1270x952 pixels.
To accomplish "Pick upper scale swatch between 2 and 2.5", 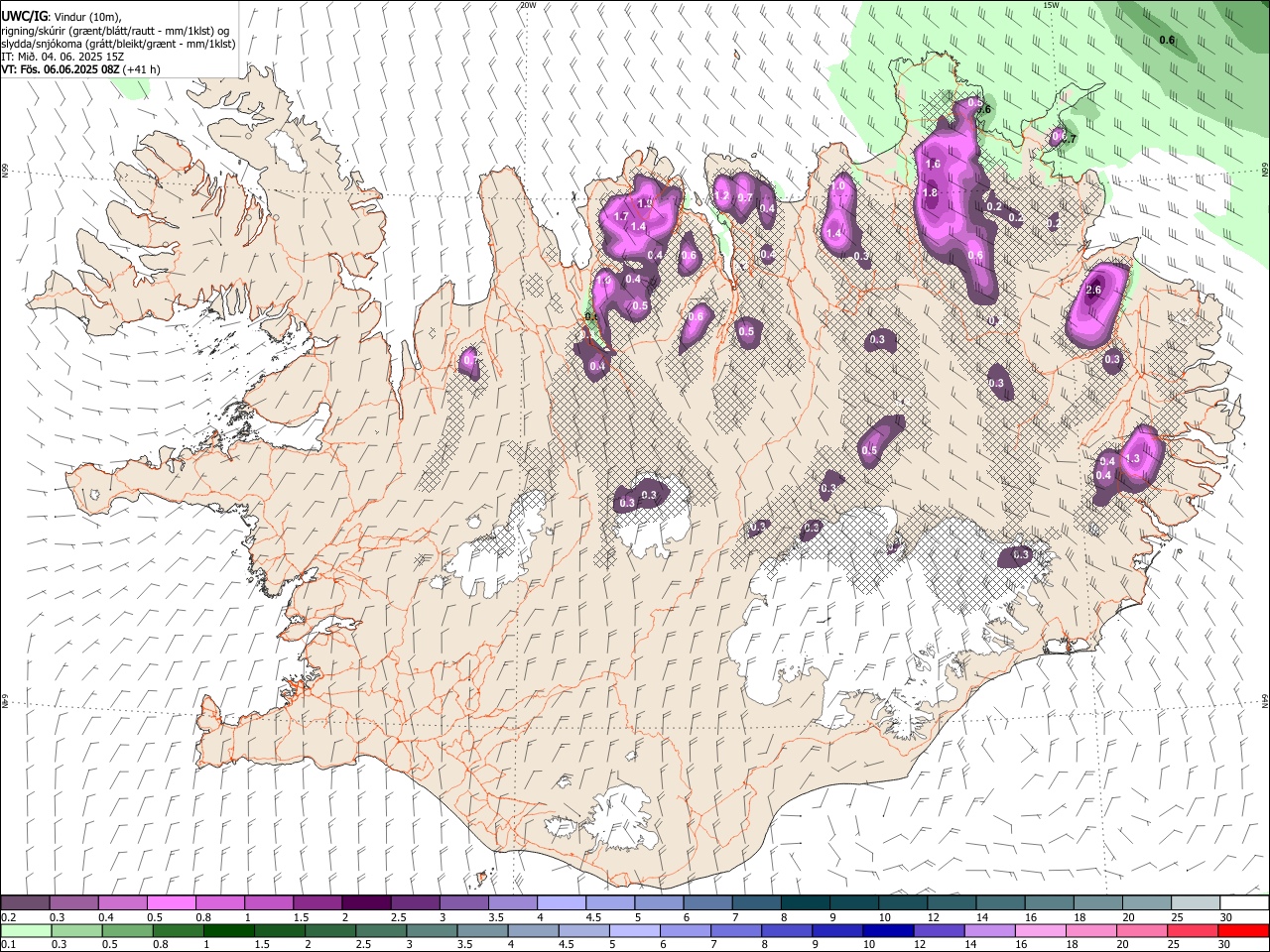I will [x=365, y=902].
